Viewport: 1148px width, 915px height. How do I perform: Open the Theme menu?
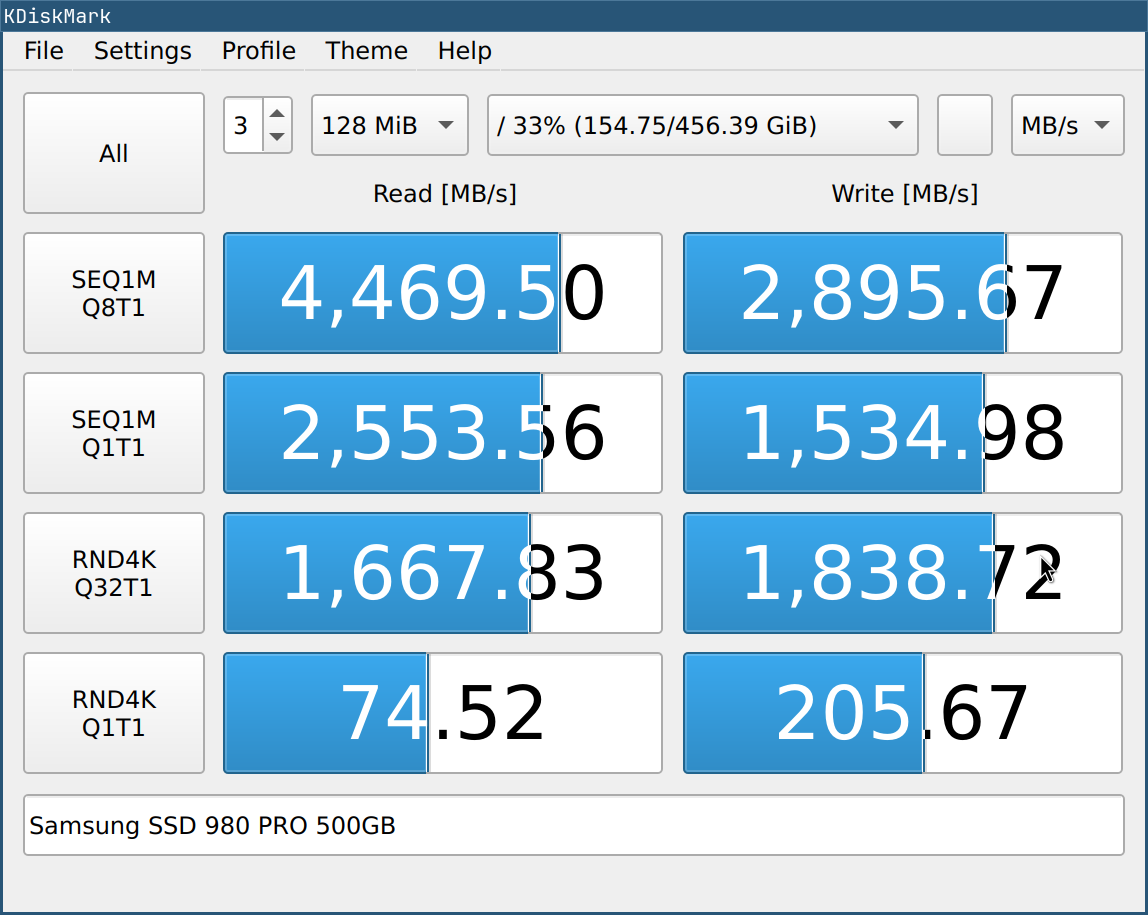tap(366, 51)
